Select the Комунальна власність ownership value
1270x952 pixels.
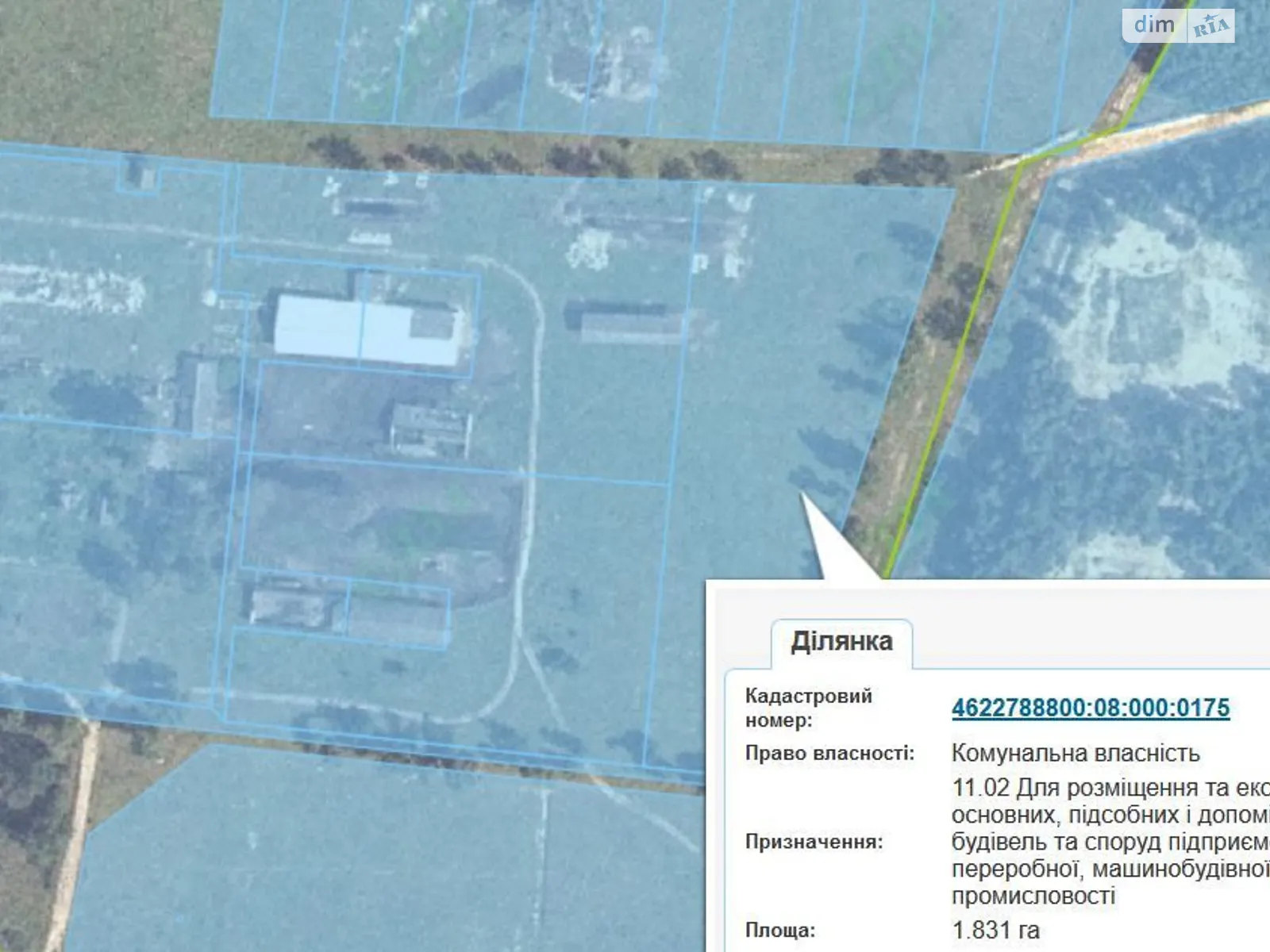[1075, 753]
